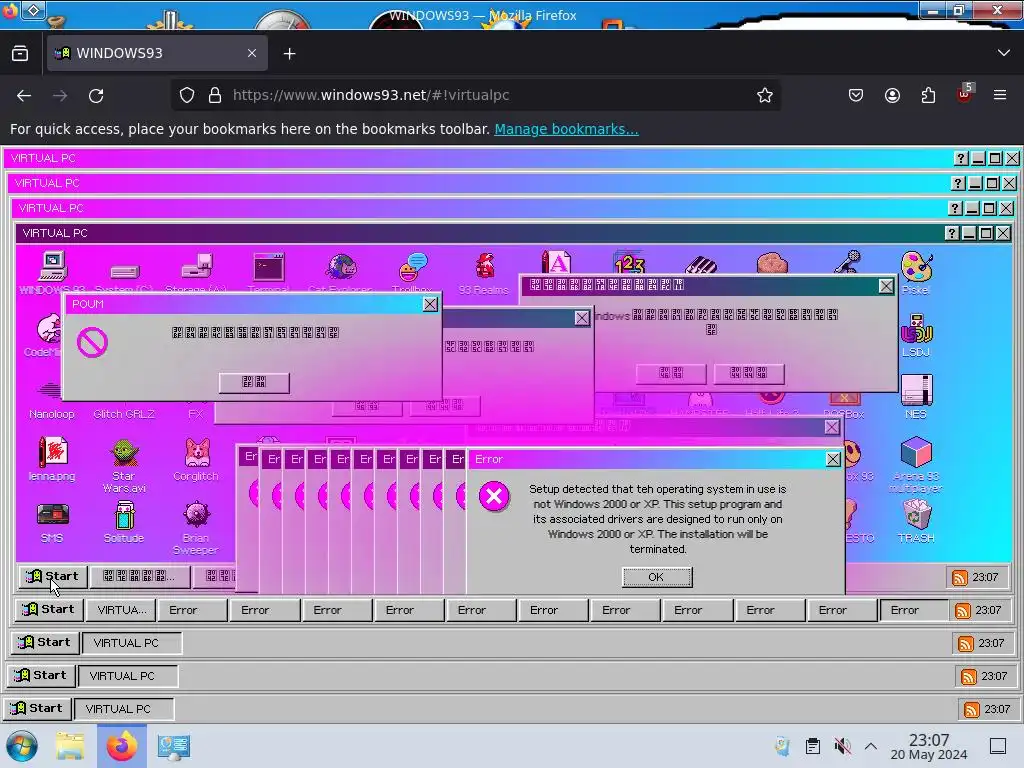
Task: Launch the Piskel paint palette icon
Action: (x=916, y=273)
